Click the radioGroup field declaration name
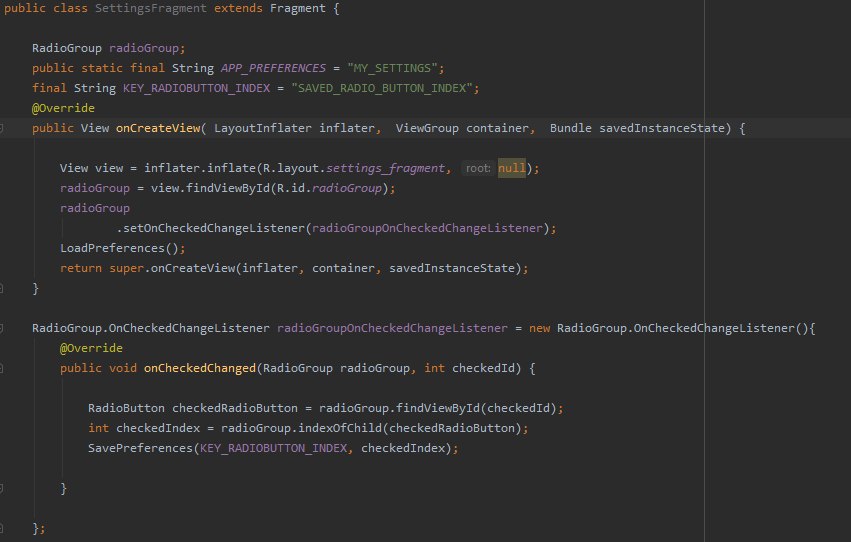 [144, 48]
